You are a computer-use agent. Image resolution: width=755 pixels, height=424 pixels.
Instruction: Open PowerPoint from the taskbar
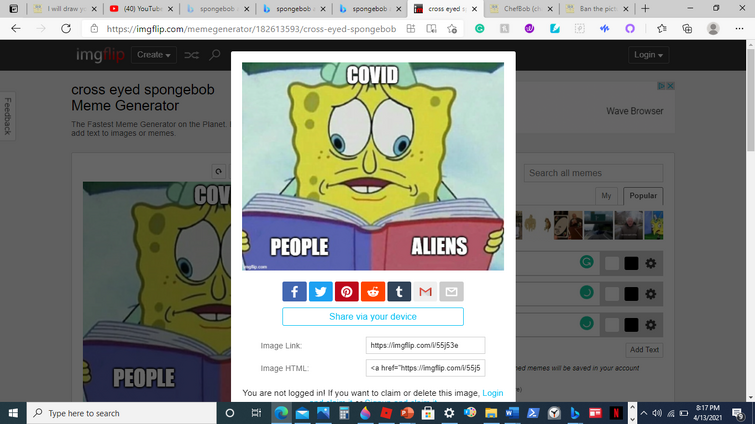pos(407,413)
